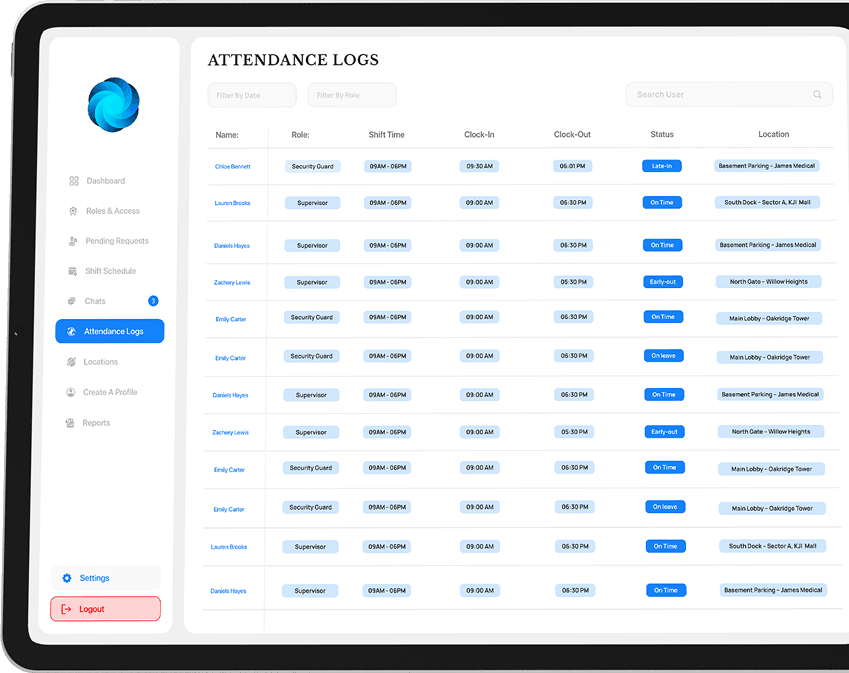Screen dimensions: 849x673
Task: Select the Pending Requests sidebar icon
Action: pos(73,241)
